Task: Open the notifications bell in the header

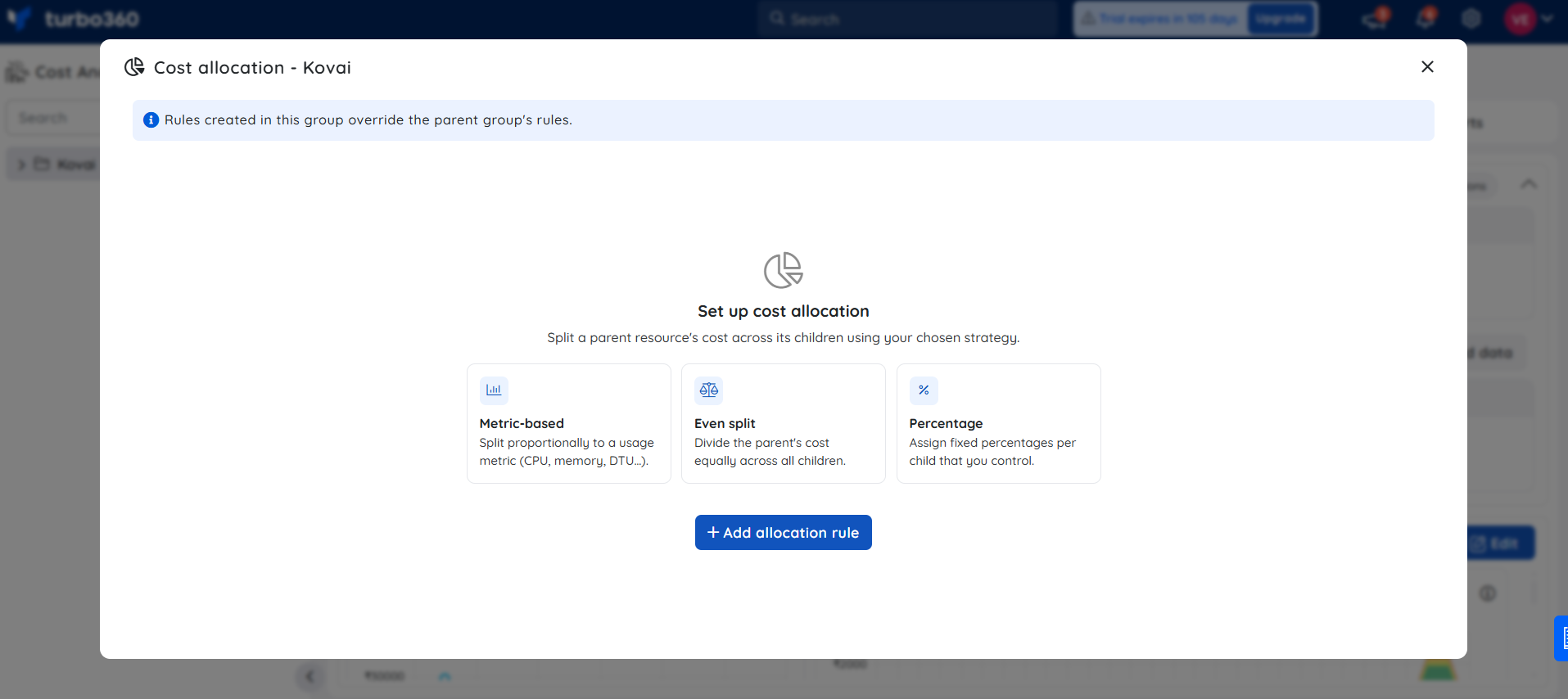Action: [1426, 19]
